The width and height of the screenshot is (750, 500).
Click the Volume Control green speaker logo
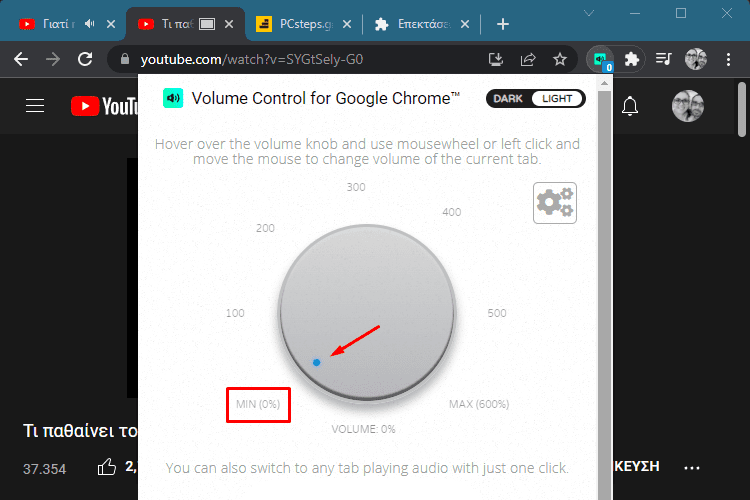[x=173, y=98]
